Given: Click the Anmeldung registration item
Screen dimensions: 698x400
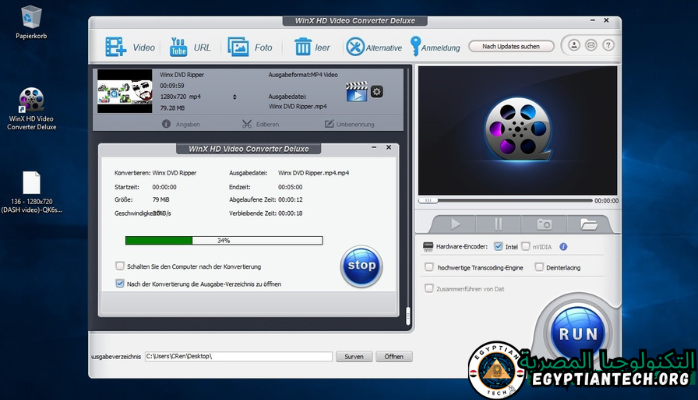Looking at the screenshot, I should 416,47.
